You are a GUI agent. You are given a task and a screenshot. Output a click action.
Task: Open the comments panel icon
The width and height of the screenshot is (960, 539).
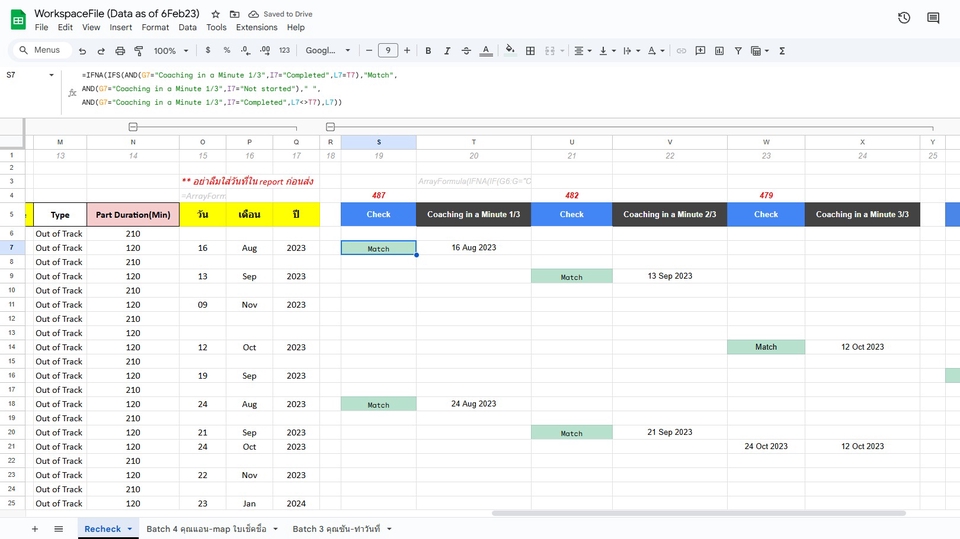[x=933, y=18]
